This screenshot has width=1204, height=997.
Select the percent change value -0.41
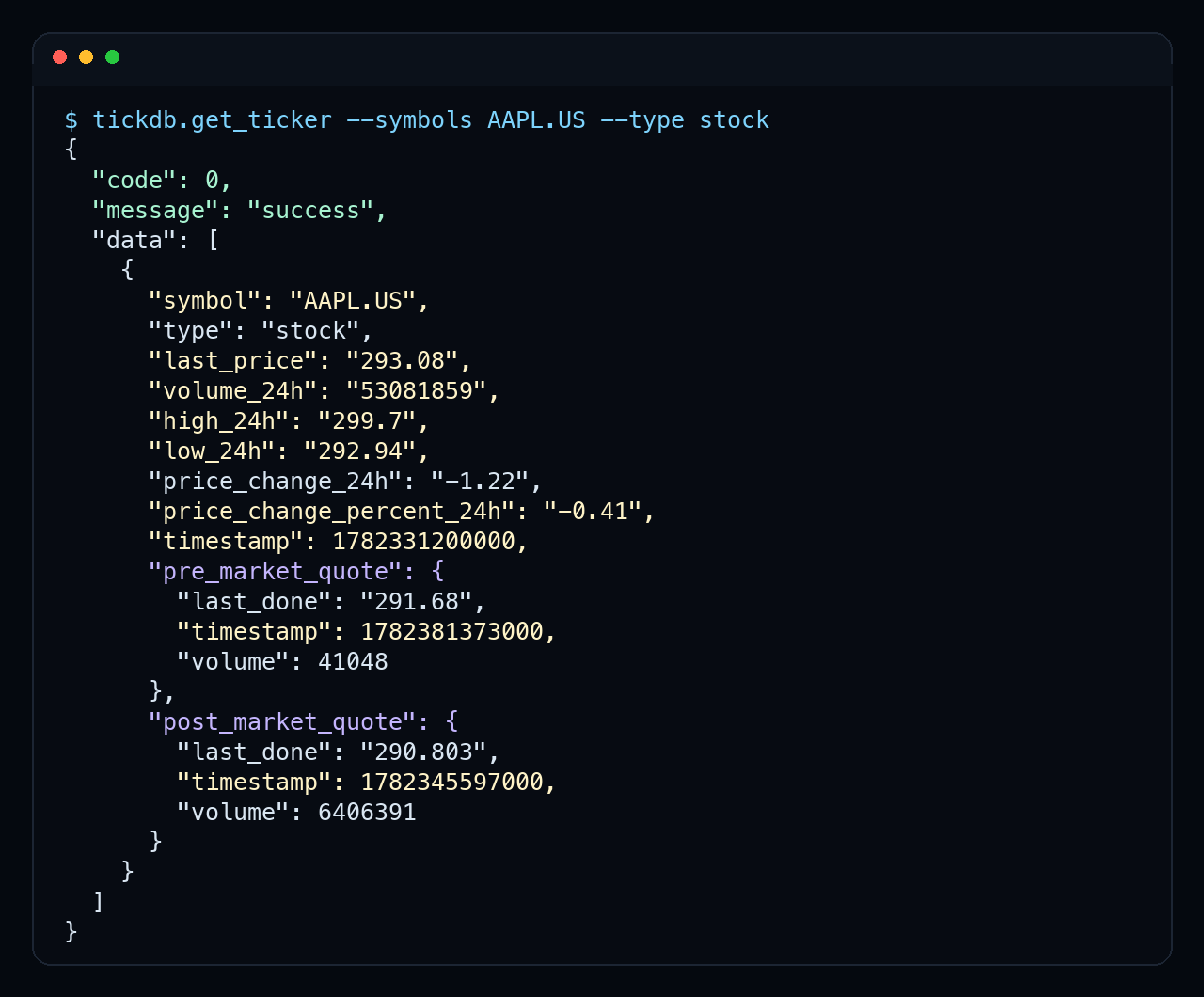594,512
